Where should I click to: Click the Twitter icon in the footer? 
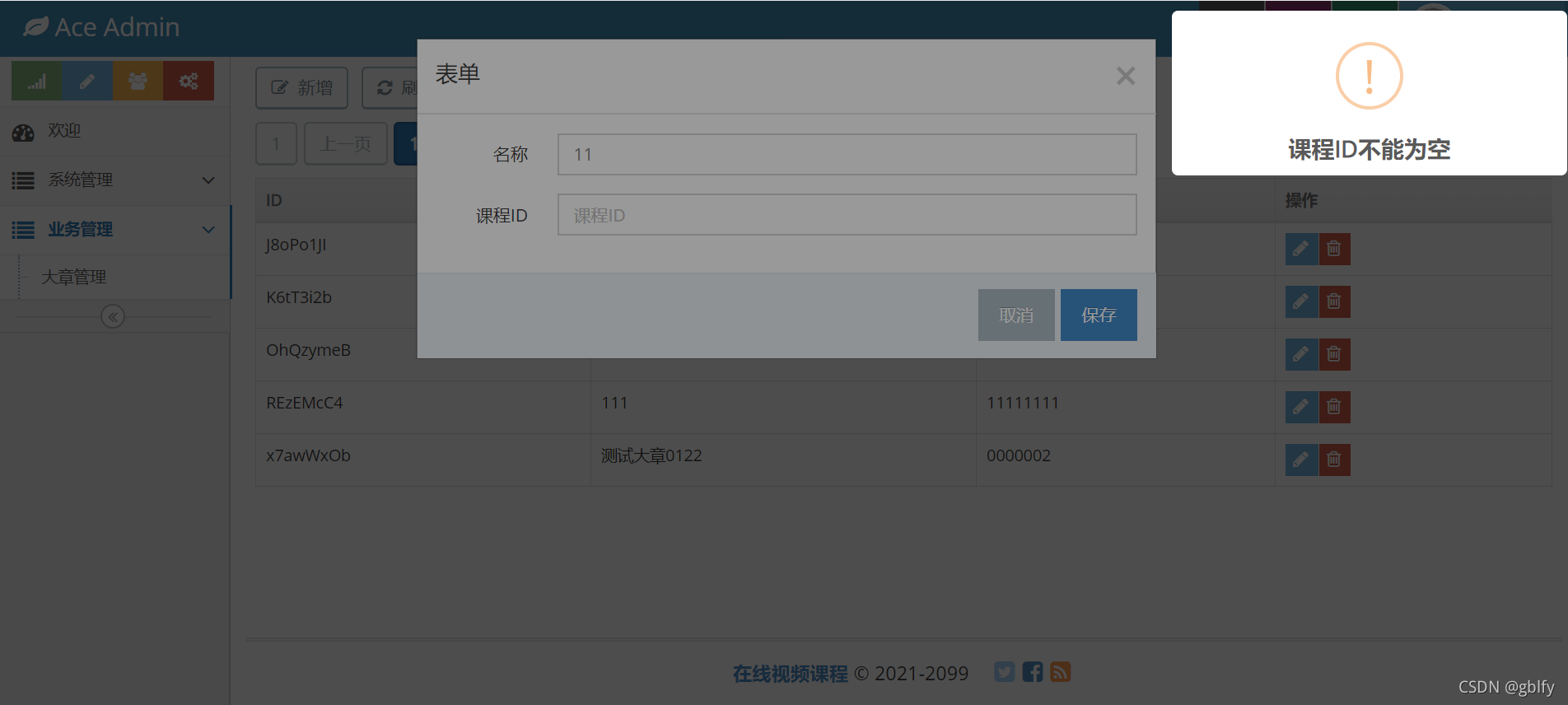click(1004, 672)
